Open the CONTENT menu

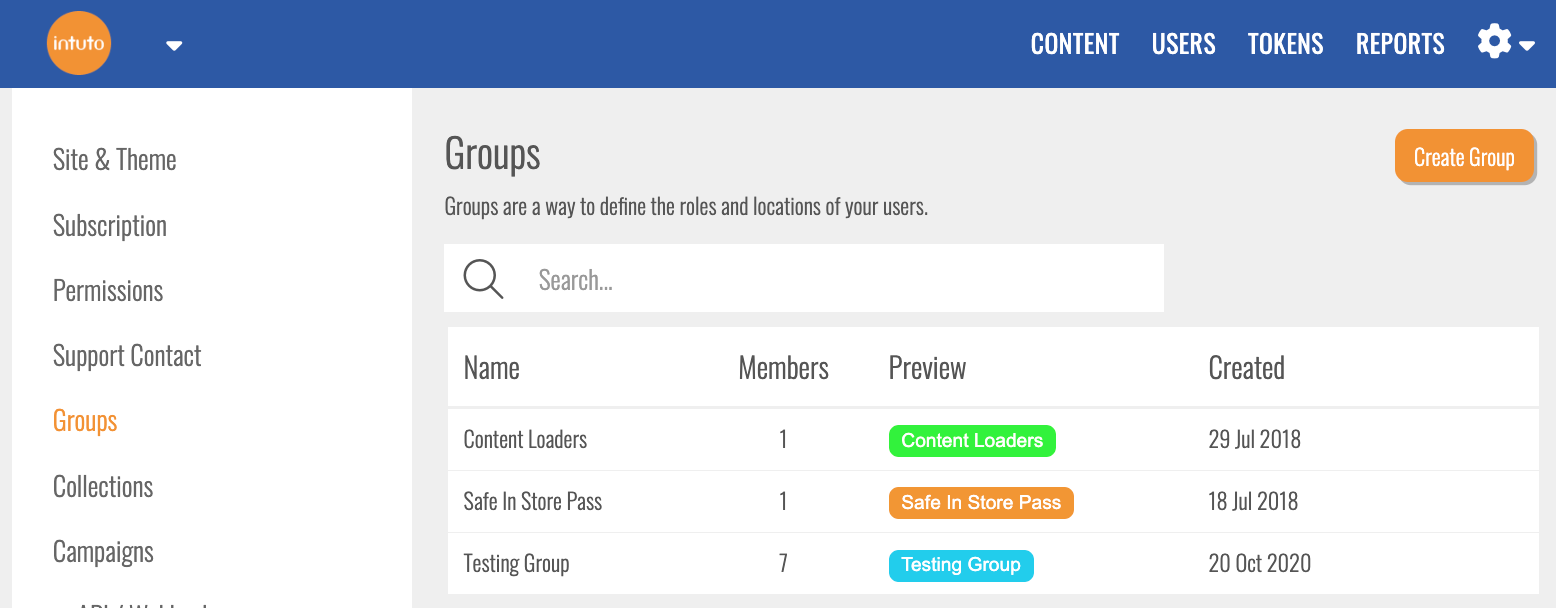pyautogui.click(x=1074, y=44)
